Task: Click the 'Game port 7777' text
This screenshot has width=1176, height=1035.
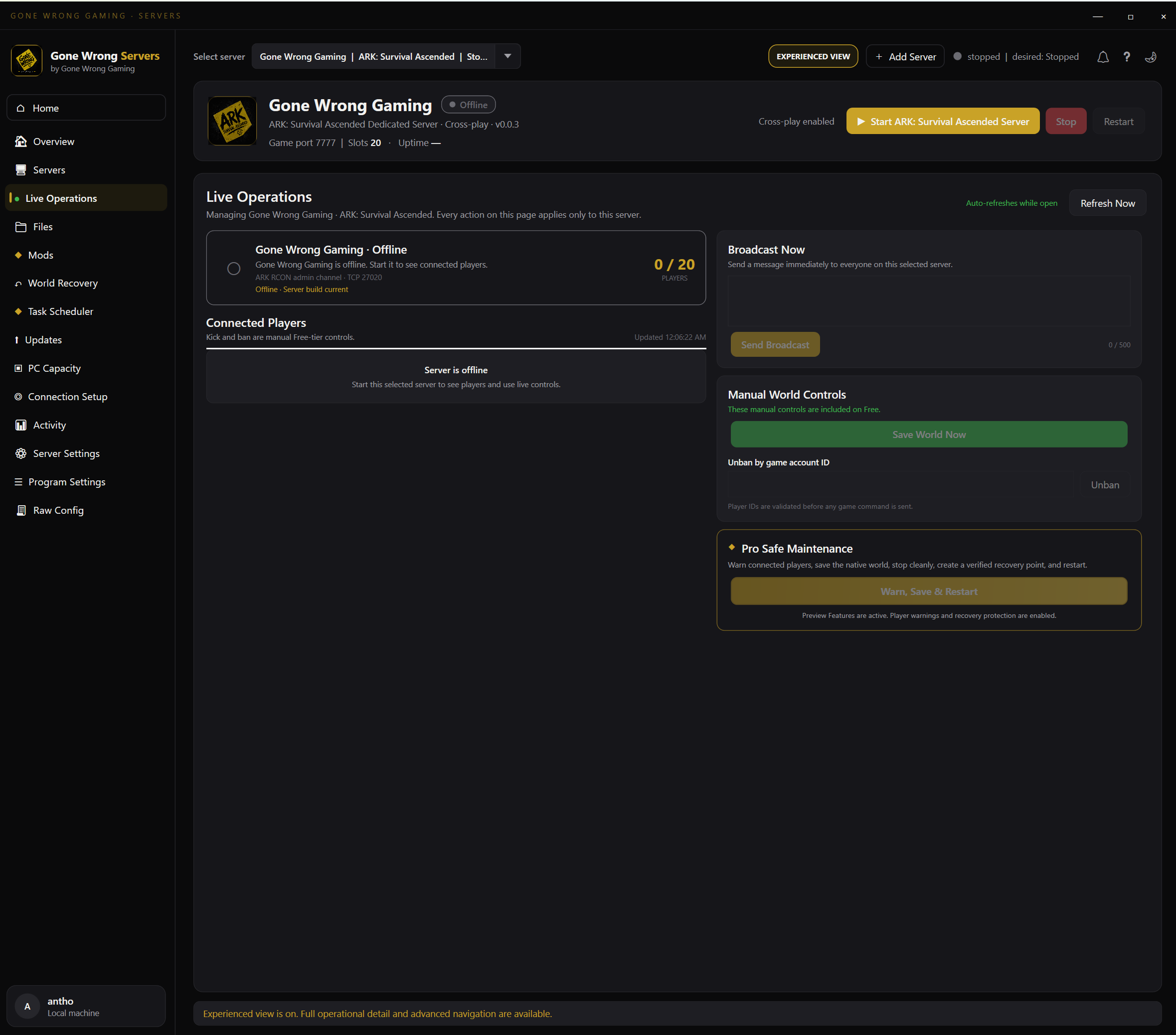Action: click(302, 143)
